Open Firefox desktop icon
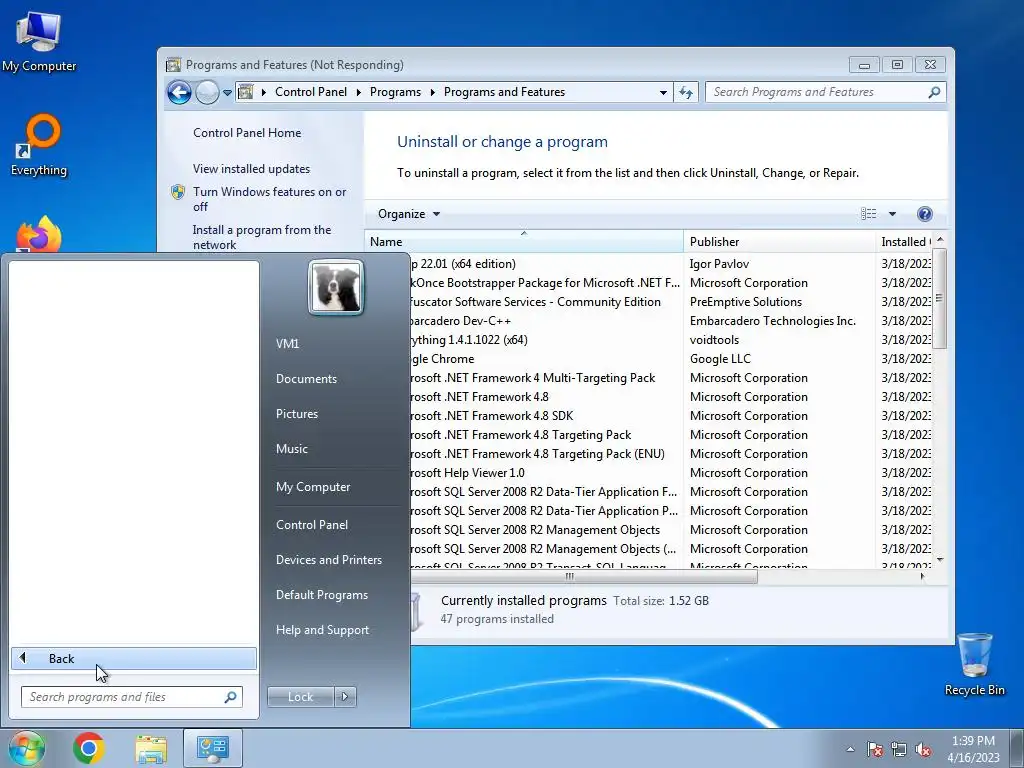 (39, 234)
